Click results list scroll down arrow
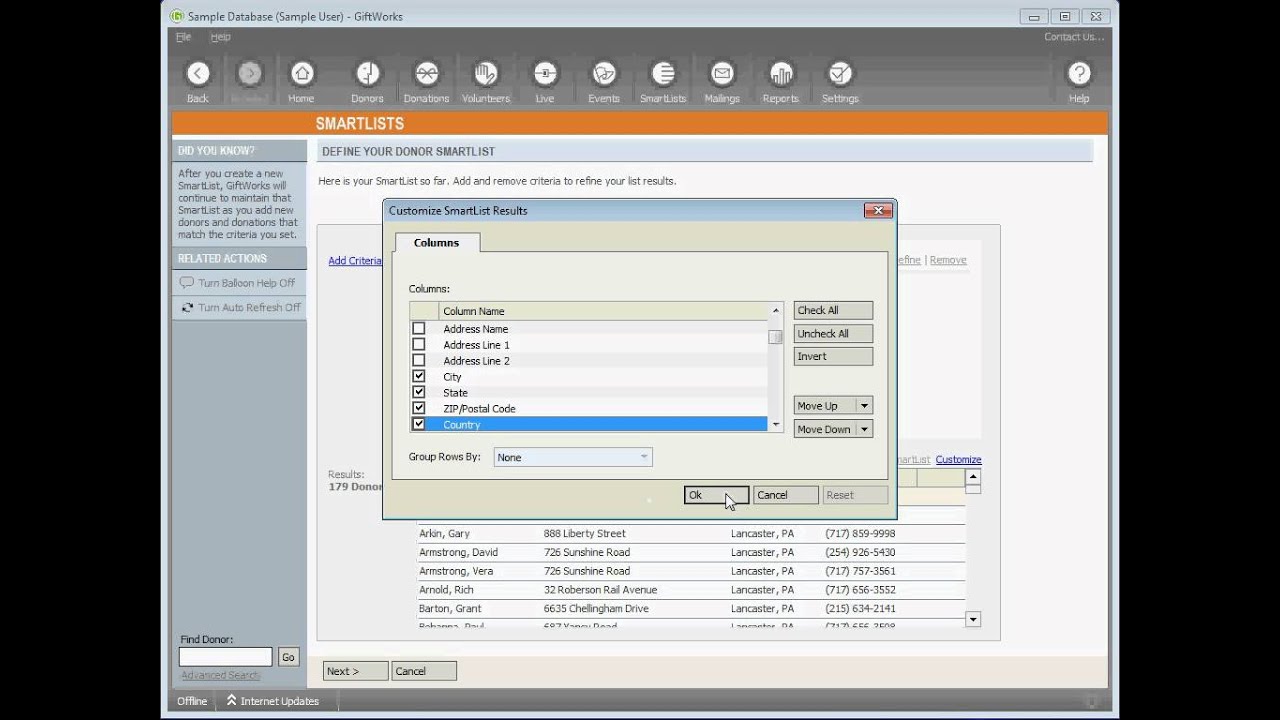Screen dimensions: 1280x720 973,620
